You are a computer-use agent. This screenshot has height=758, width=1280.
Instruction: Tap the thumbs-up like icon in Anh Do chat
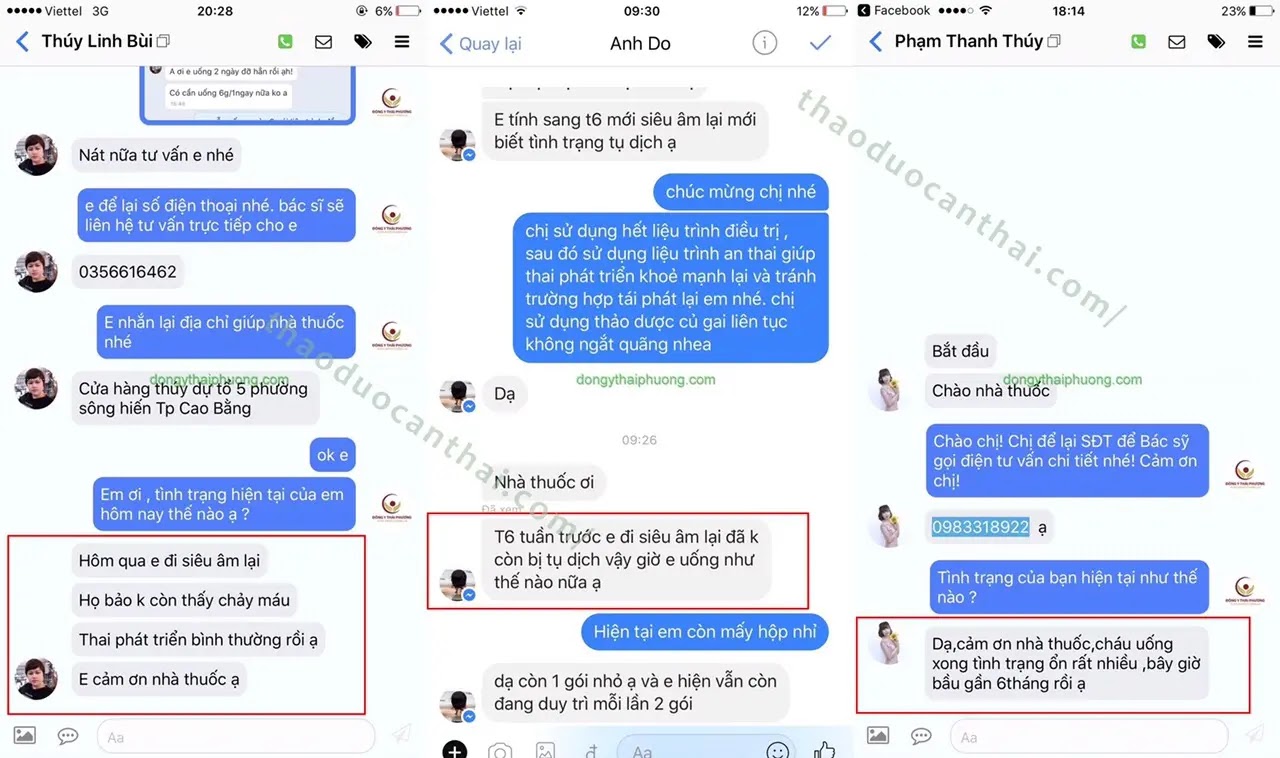coord(824,749)
